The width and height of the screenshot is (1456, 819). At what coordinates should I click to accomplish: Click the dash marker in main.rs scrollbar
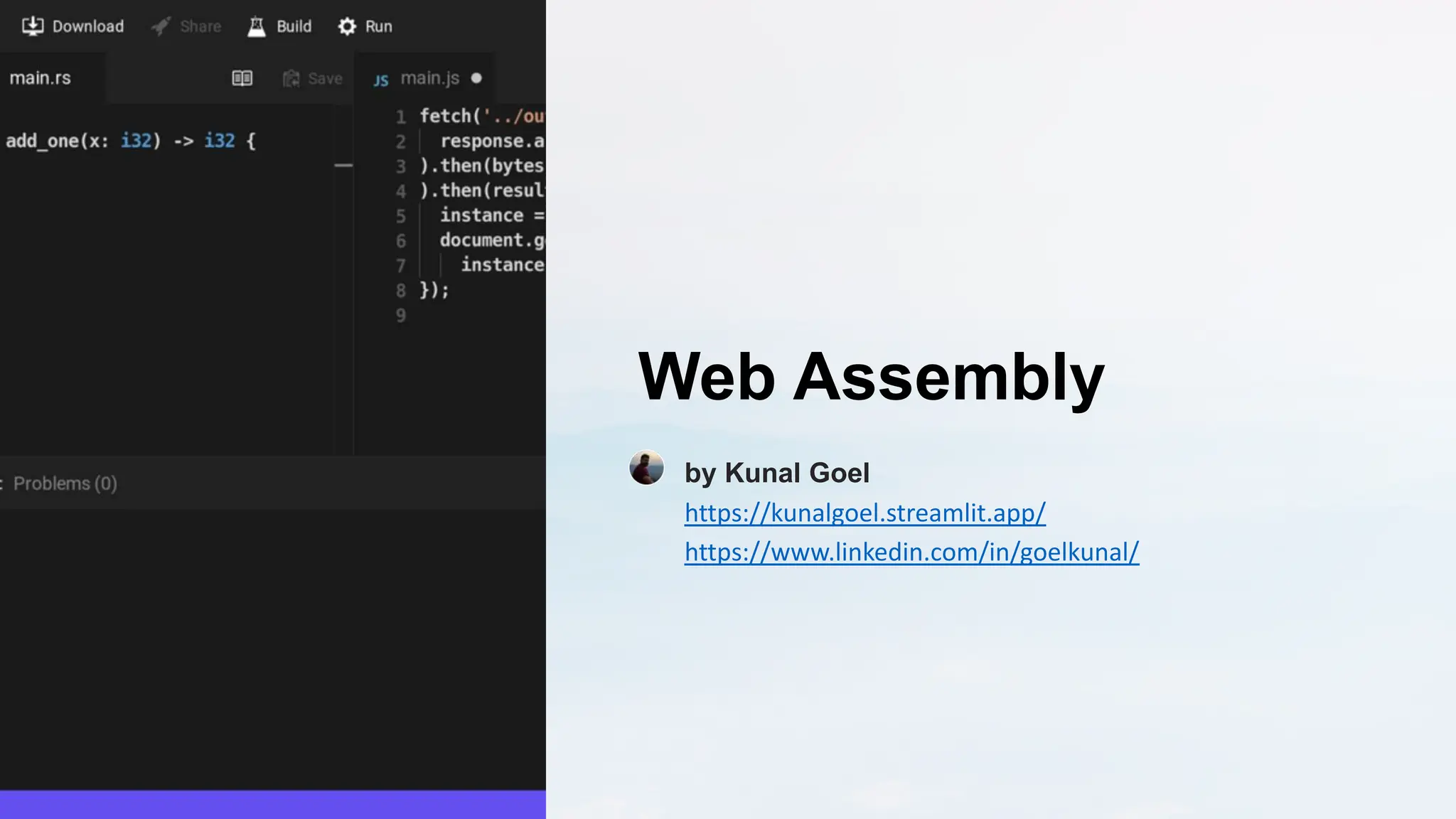pos(343,165)
